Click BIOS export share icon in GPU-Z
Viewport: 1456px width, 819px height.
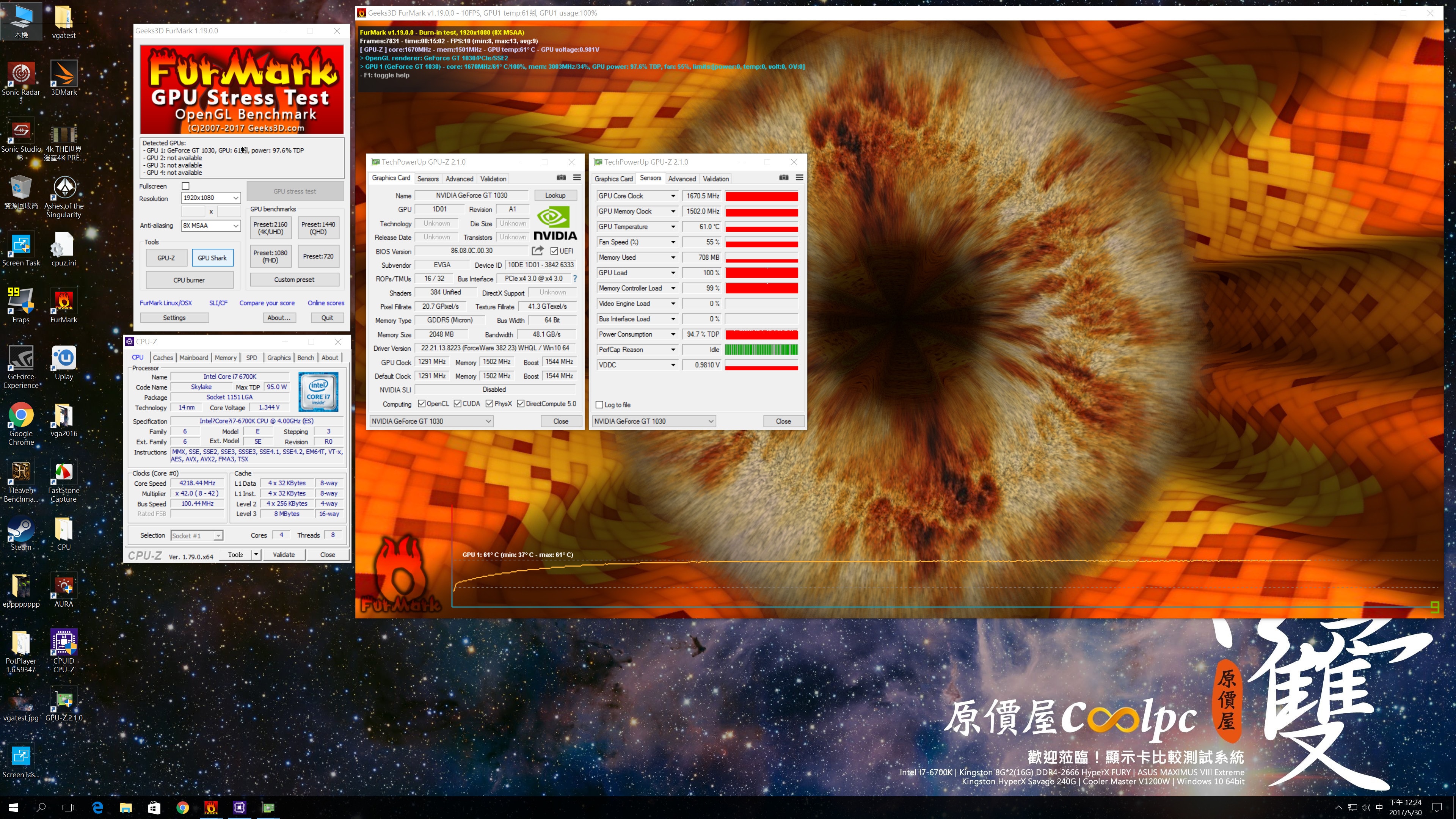click(538, 250)
